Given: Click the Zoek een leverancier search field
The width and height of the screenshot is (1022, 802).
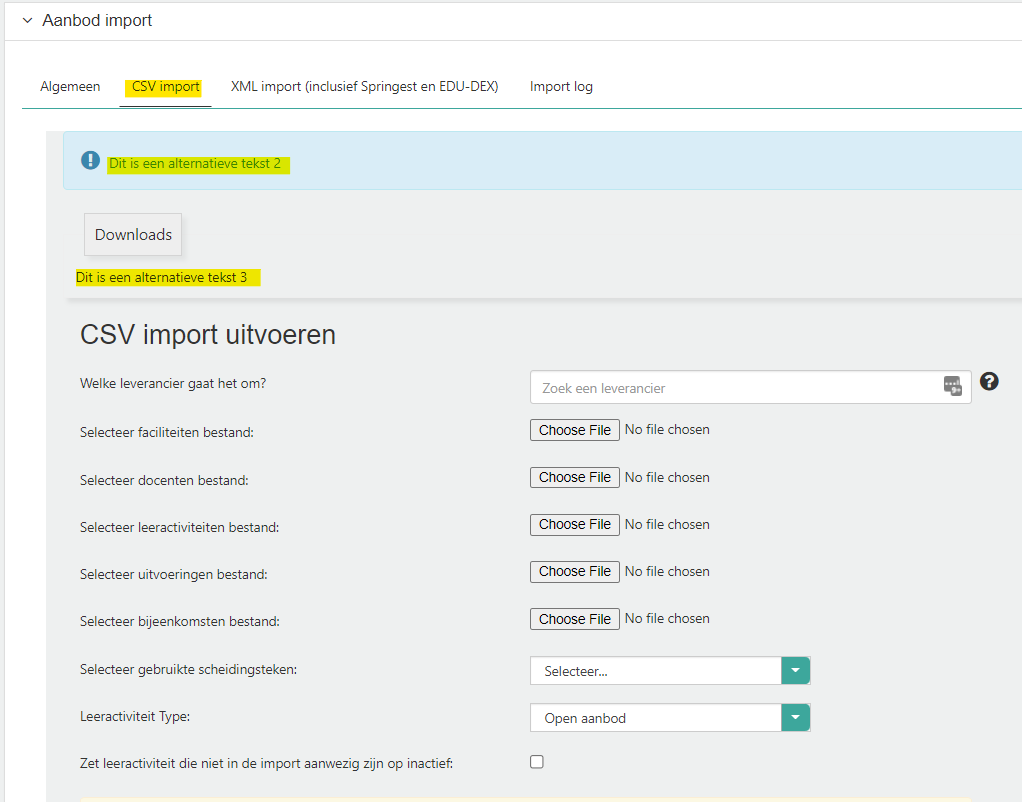Looking at the screenshot, I should [735, 388].
